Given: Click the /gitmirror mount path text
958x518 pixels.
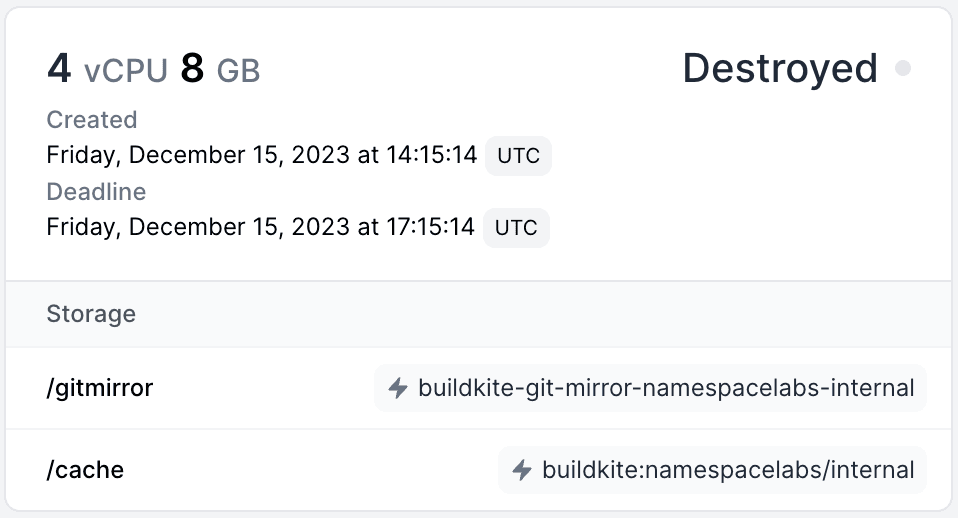Looking at the screenshot, I should (x=100, y=388).
